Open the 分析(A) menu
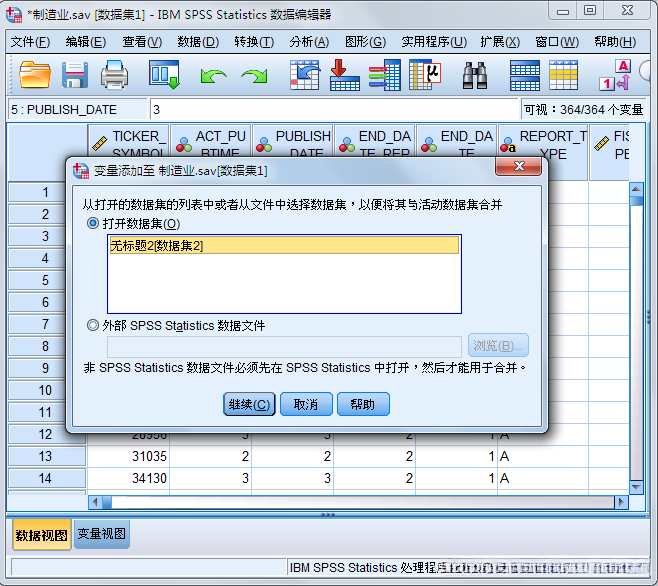Image resolution: width=658 pixels, height=586 pixels. click(x=309, y=42)
